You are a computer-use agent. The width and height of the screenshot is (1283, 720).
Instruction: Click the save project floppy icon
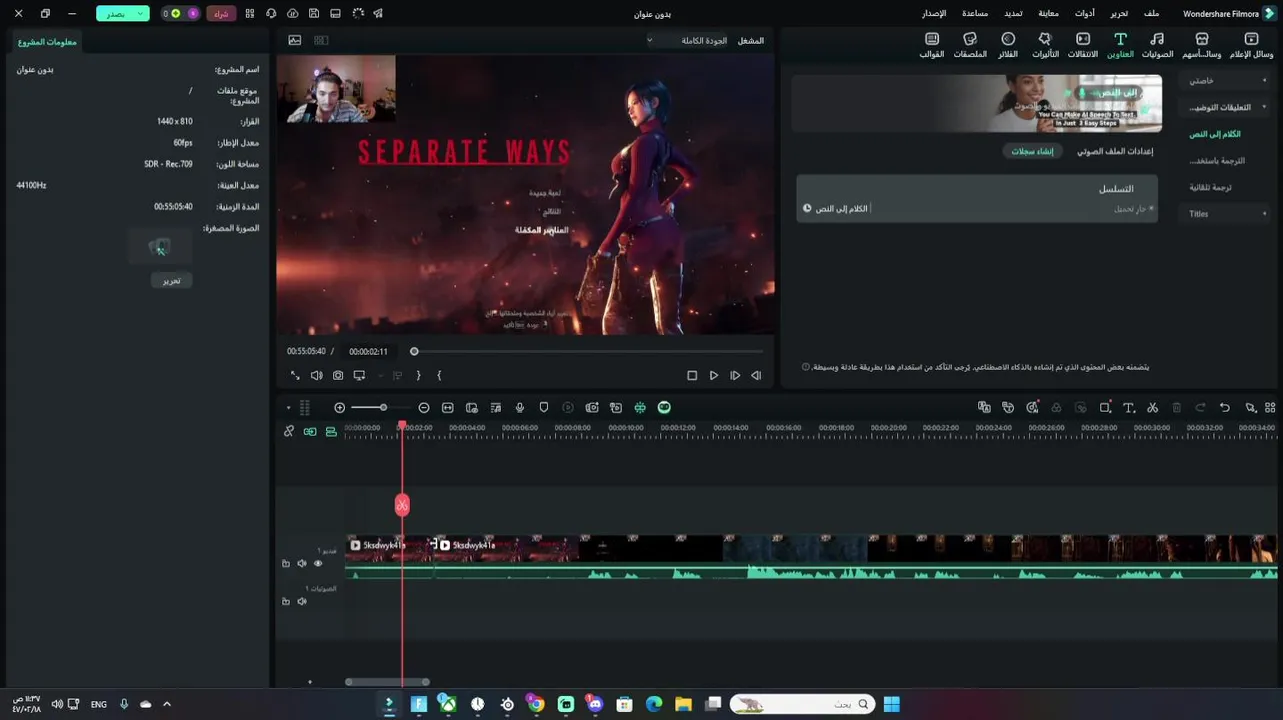coord(314,14)
